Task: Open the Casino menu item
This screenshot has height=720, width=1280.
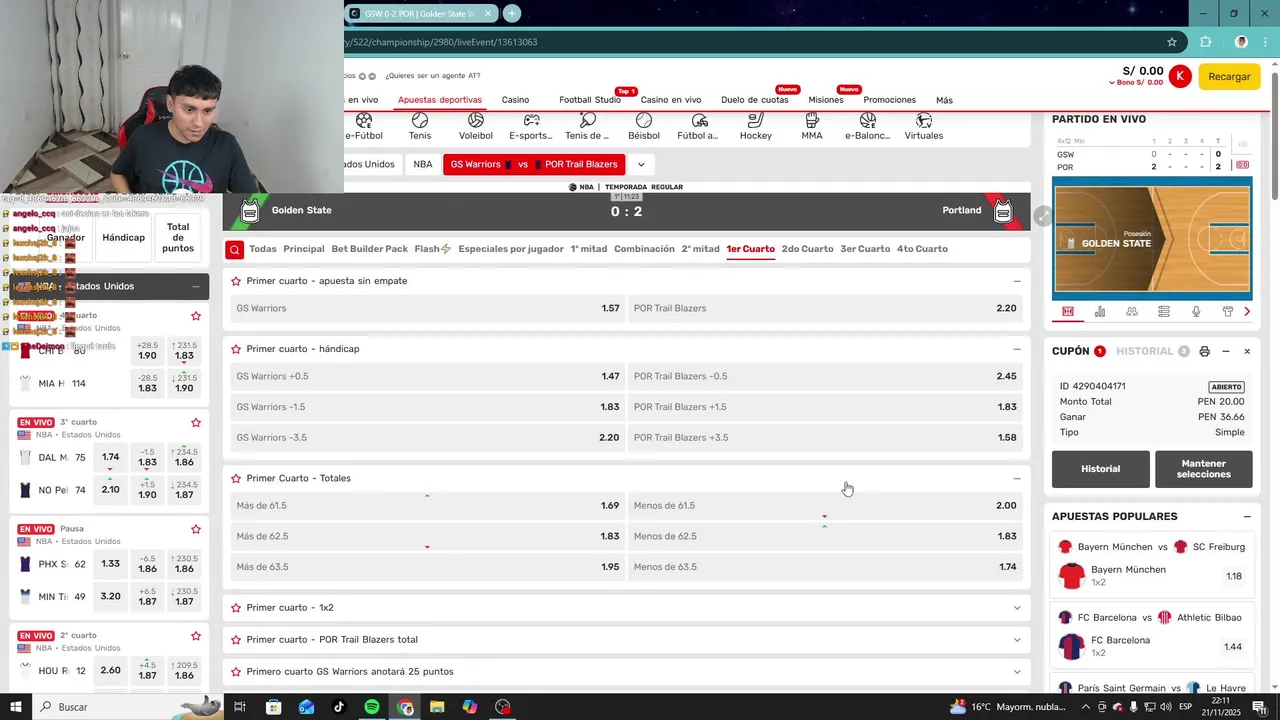Action: pyautogui.click(x=515, y=100)
